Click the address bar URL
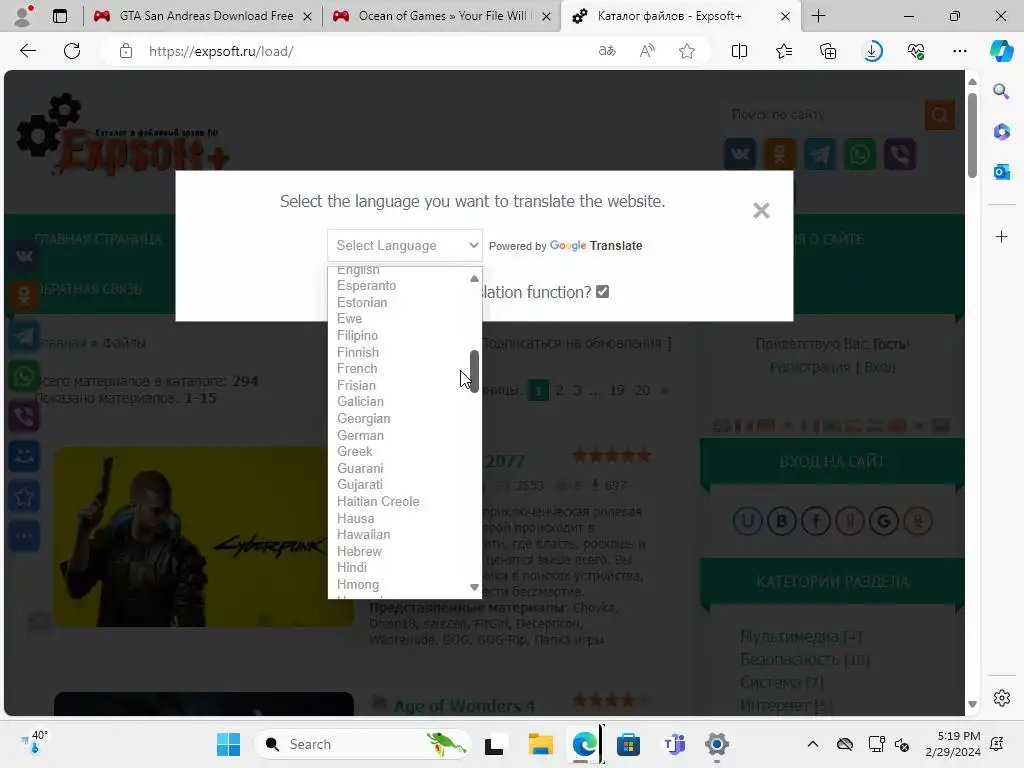1024x768 pixels. click(221, 51)
